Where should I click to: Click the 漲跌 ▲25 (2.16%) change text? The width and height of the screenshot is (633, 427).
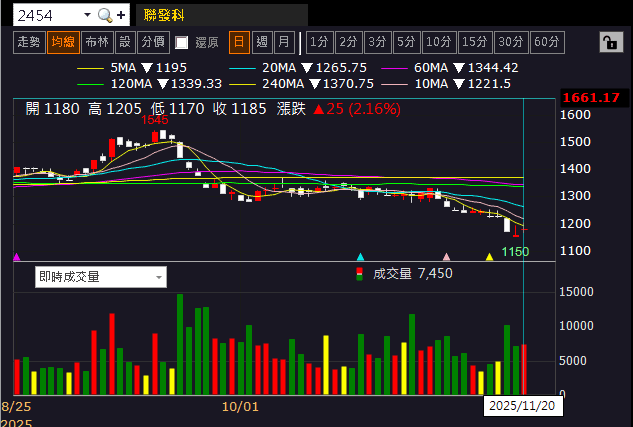click(x=339, y=109)
